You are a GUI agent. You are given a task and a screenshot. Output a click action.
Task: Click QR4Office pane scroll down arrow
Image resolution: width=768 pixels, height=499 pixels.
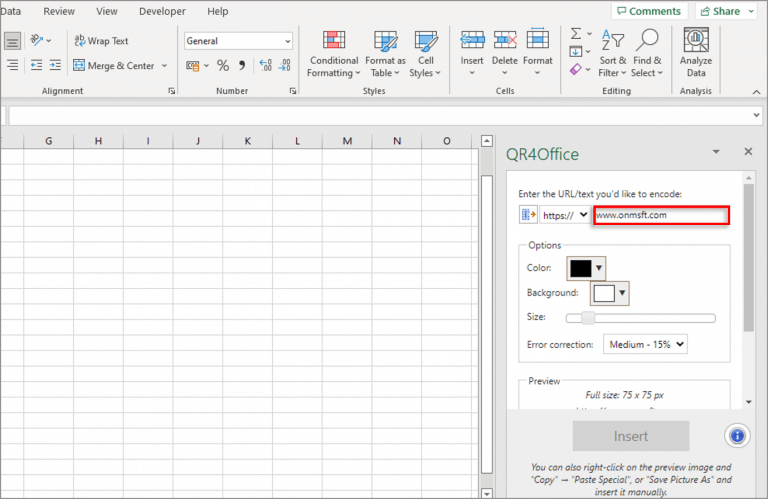coord(748,402)
